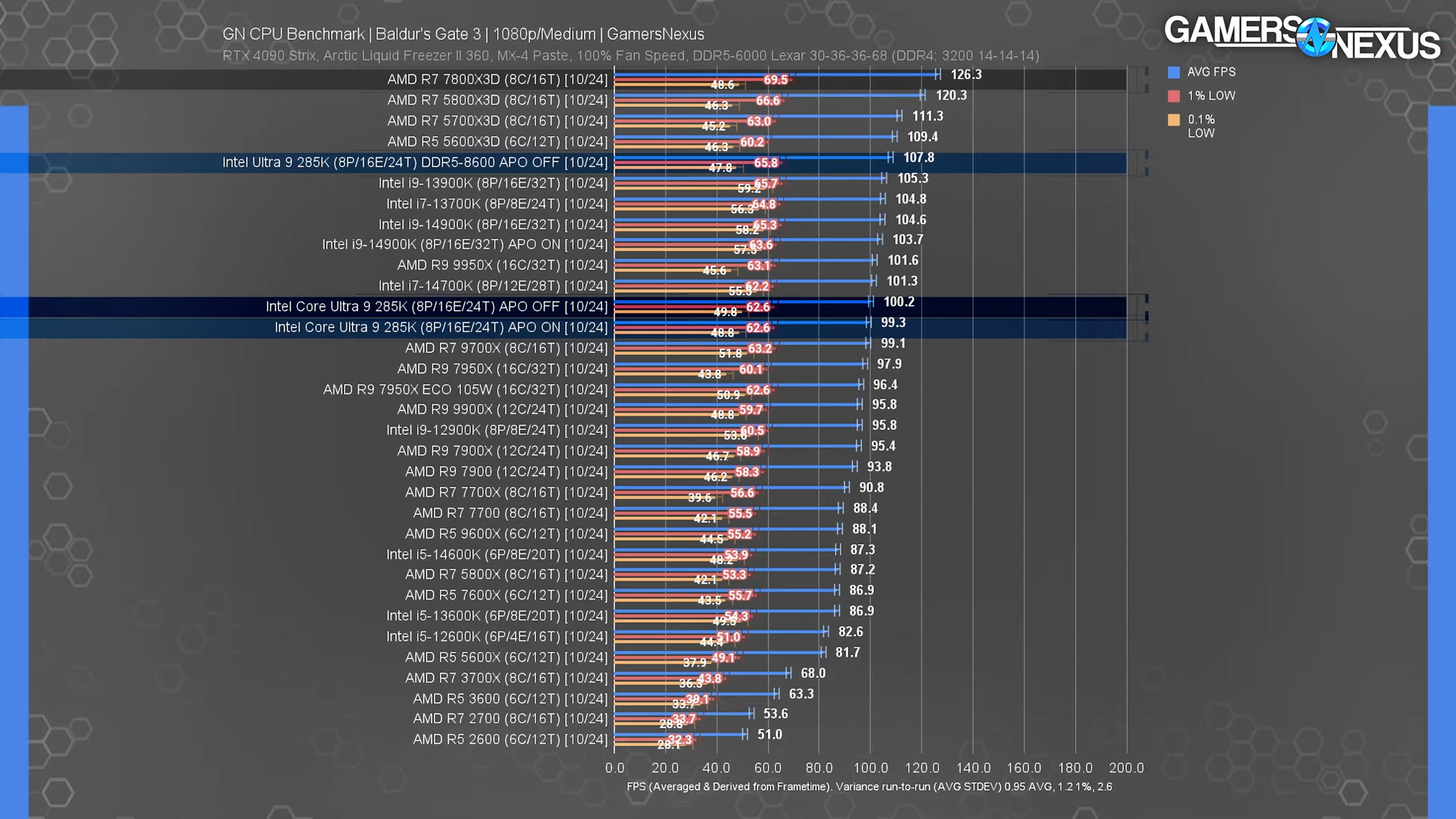The width and height of the screenshot is (1456, 819).
Task: Select the AMD R7 5700X3D row label
Action: (x=497, y=121)
